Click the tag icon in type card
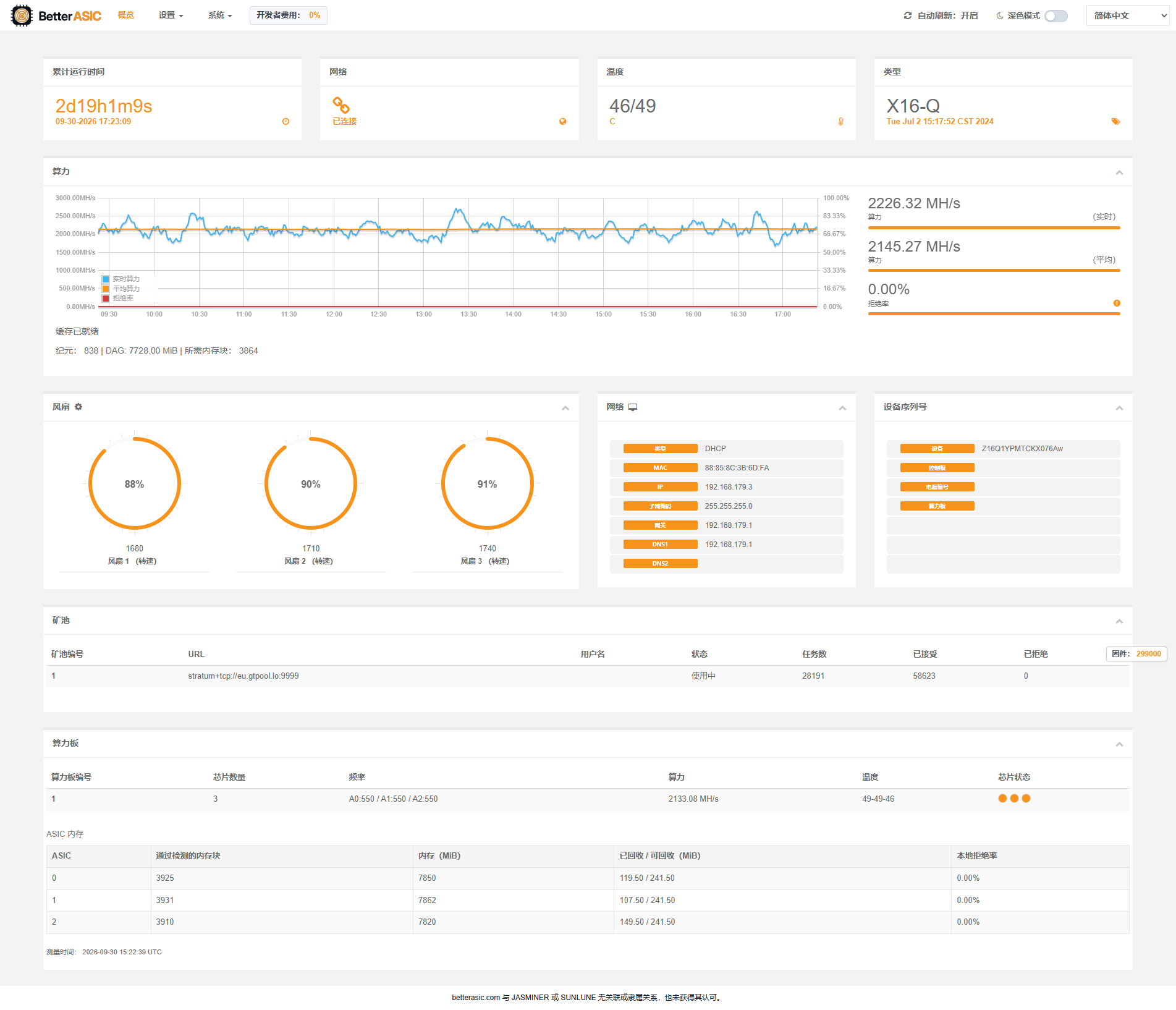1176x1010 pixels. pyautogui.click(x=1115, y=122)
